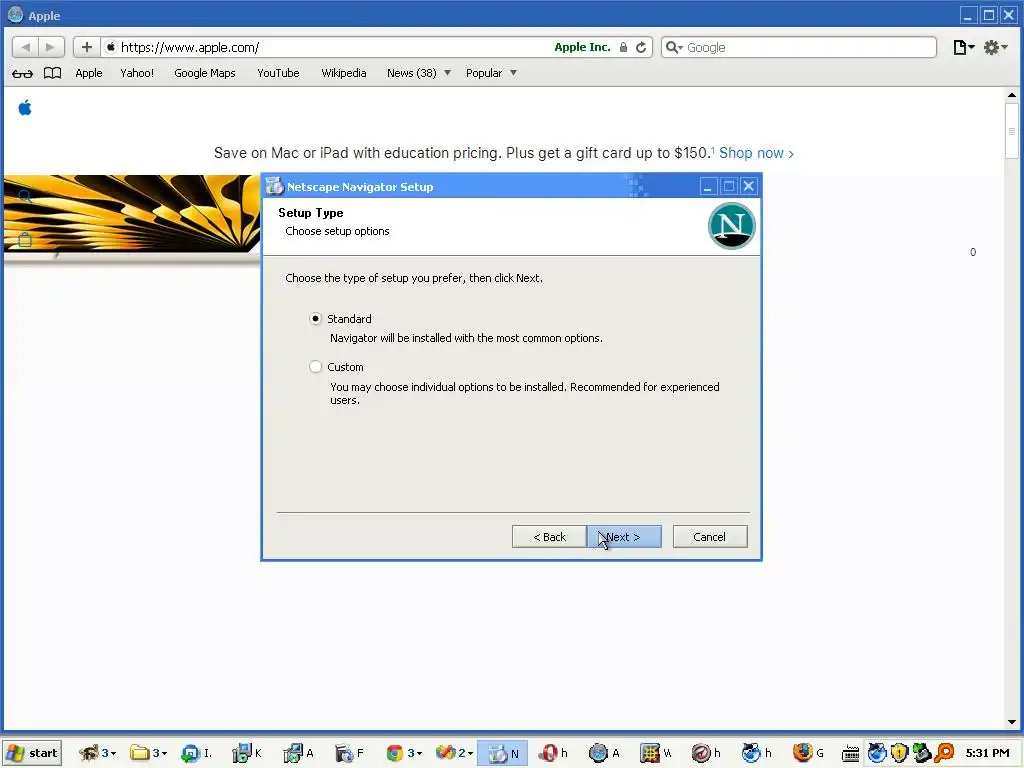1024x768 pixels.
Task: Click the blue Apple logo on the page
Action: (x=25, y=107)
